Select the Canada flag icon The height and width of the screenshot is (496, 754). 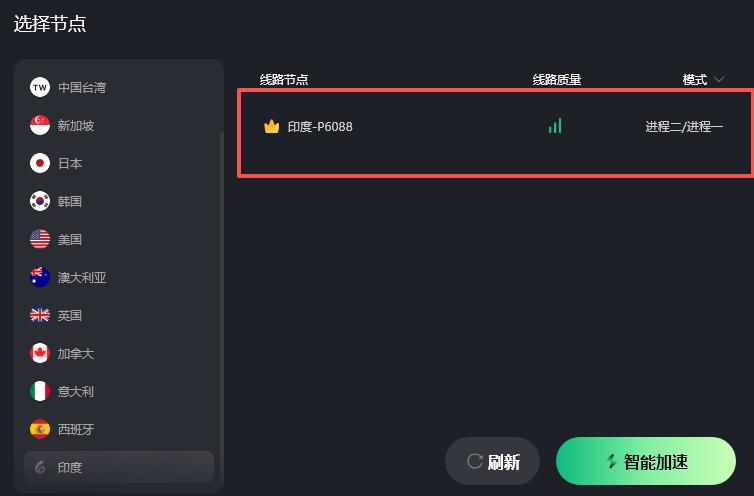click(x=40, y=353)
